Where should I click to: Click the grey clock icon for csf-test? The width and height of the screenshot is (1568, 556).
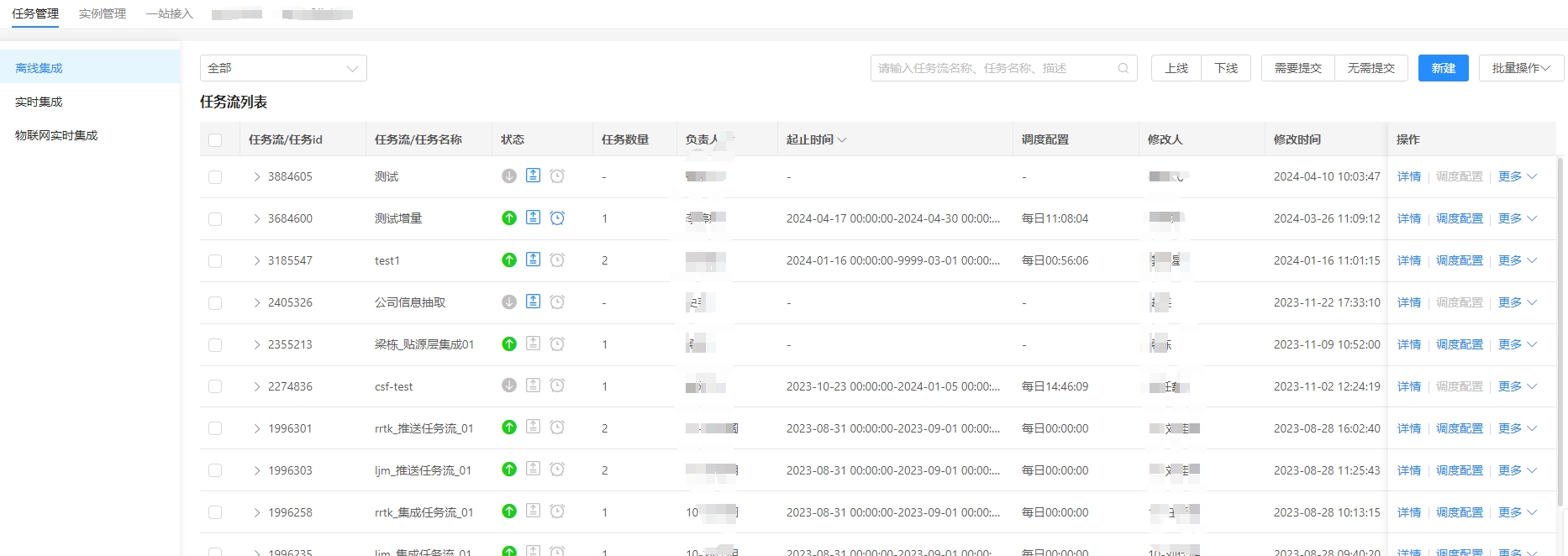(557, 386)
